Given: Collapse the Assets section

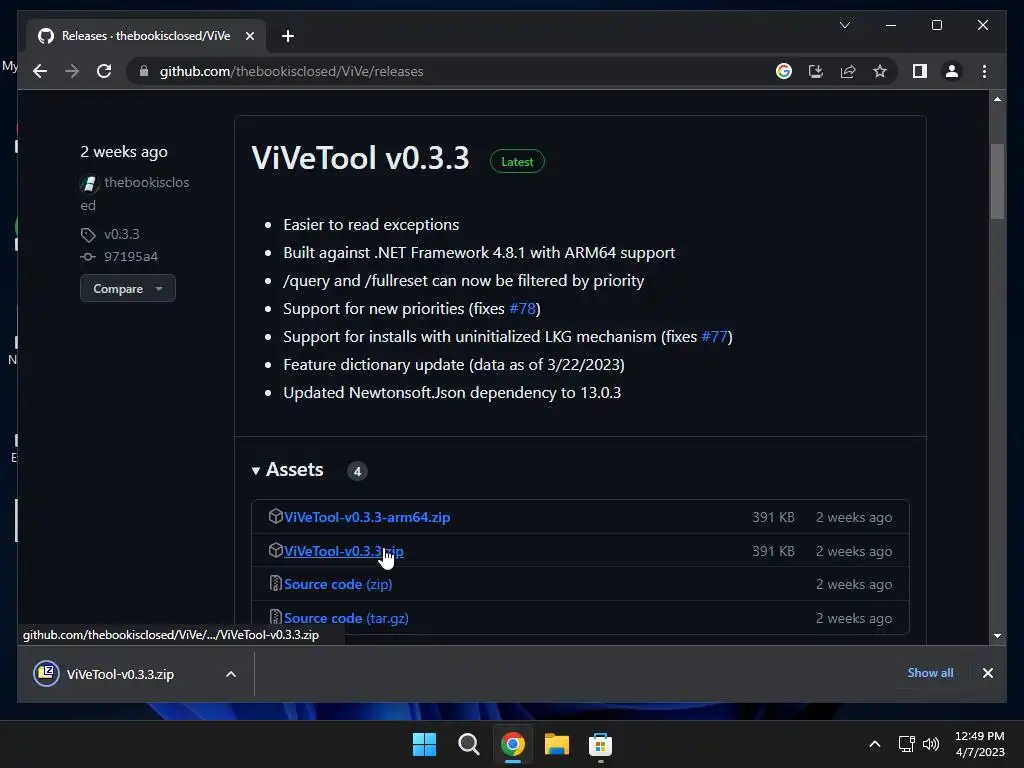Looking at the screenshot, I should 287,470.
